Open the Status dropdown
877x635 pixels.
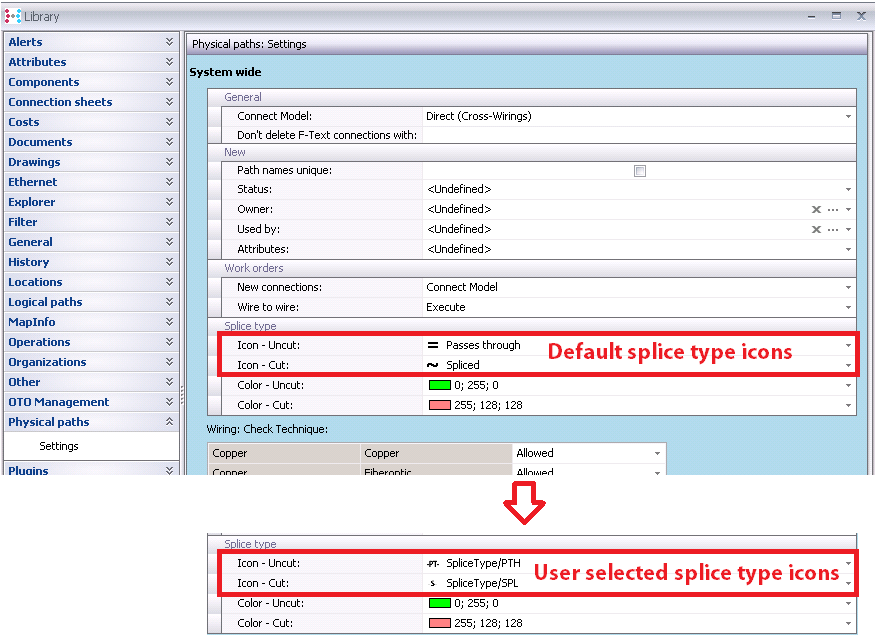click(848, 190)
